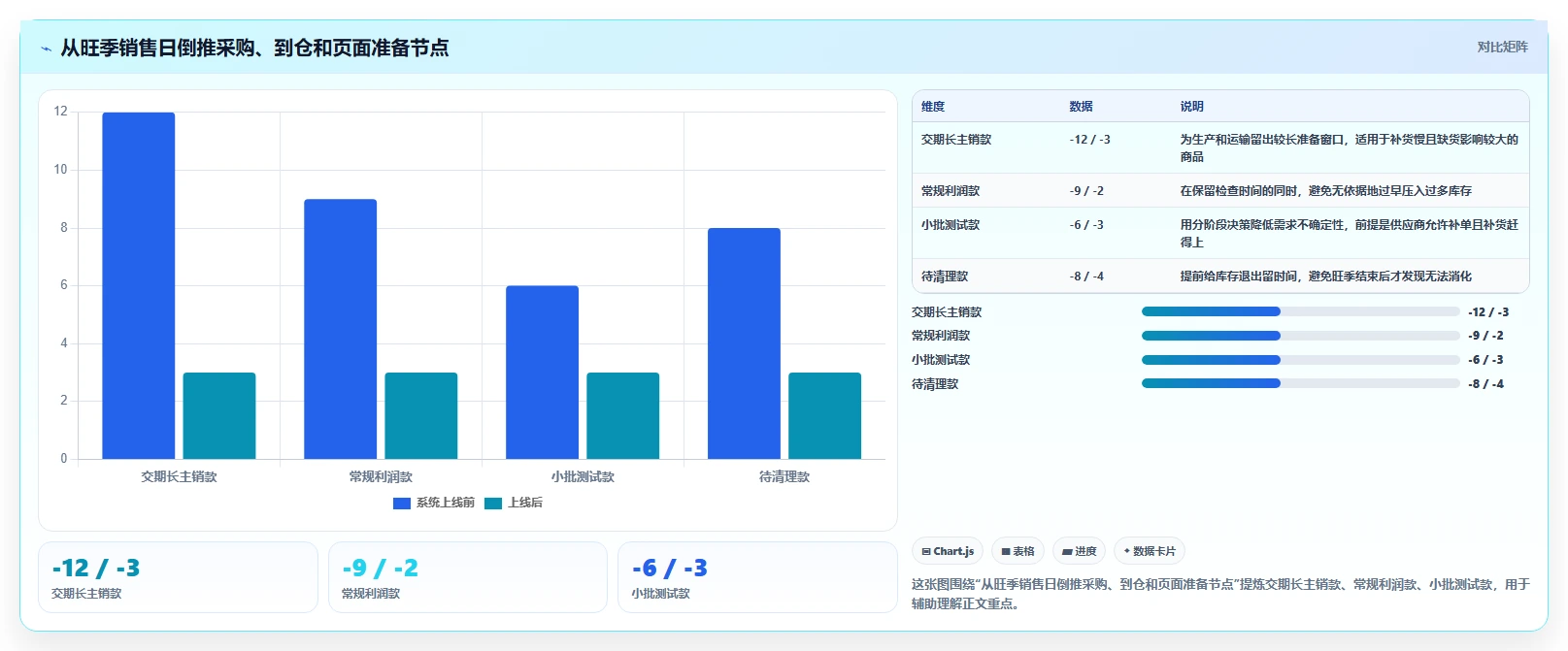Click the teal 上线后 bar for 小批测试款
1568x651 pixels.
(623, 415)
